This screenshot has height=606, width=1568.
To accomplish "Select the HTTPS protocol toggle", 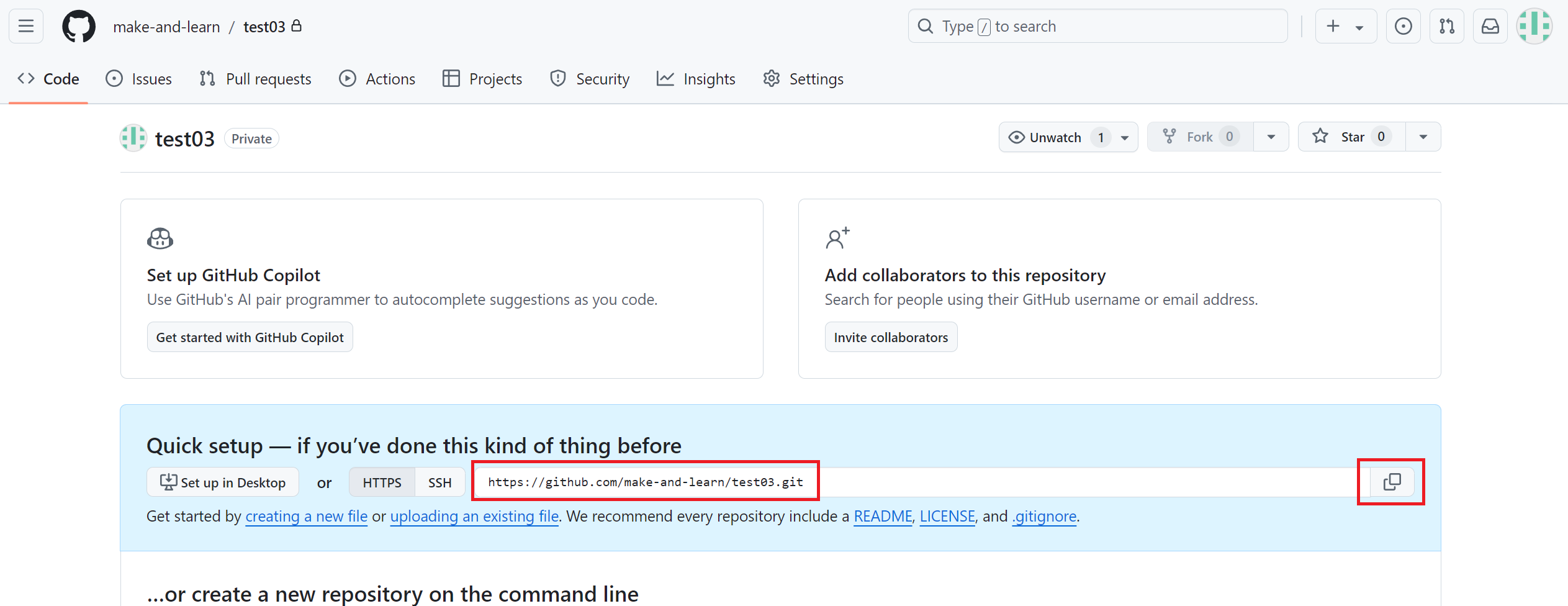I will tap(382, 482).
